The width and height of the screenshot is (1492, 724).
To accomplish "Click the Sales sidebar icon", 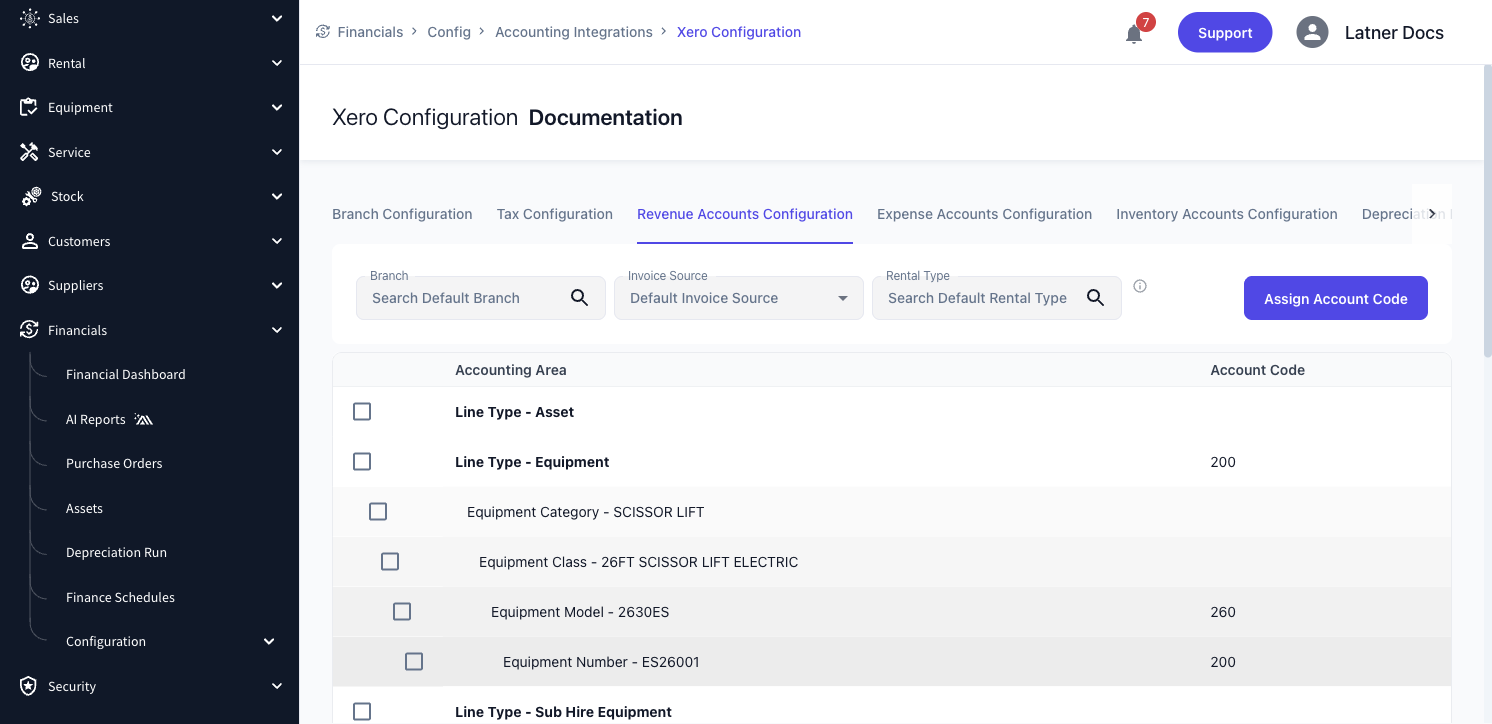I will (x=30, y=18).
